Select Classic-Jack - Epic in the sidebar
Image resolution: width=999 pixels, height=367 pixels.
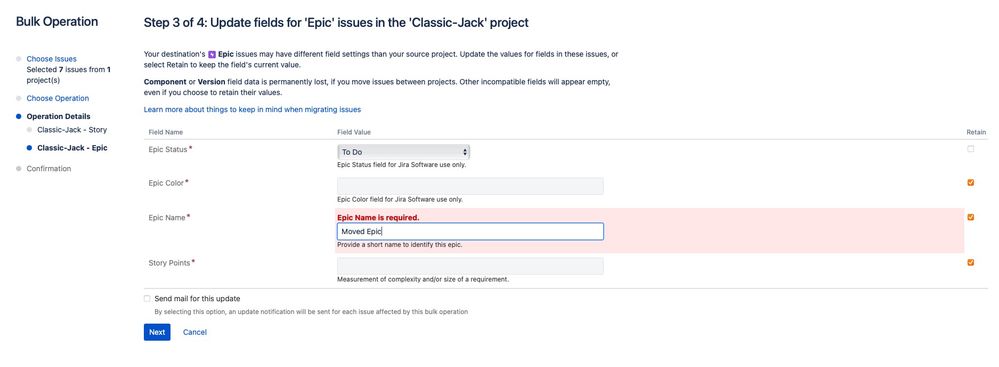click(x=72, y=148)
